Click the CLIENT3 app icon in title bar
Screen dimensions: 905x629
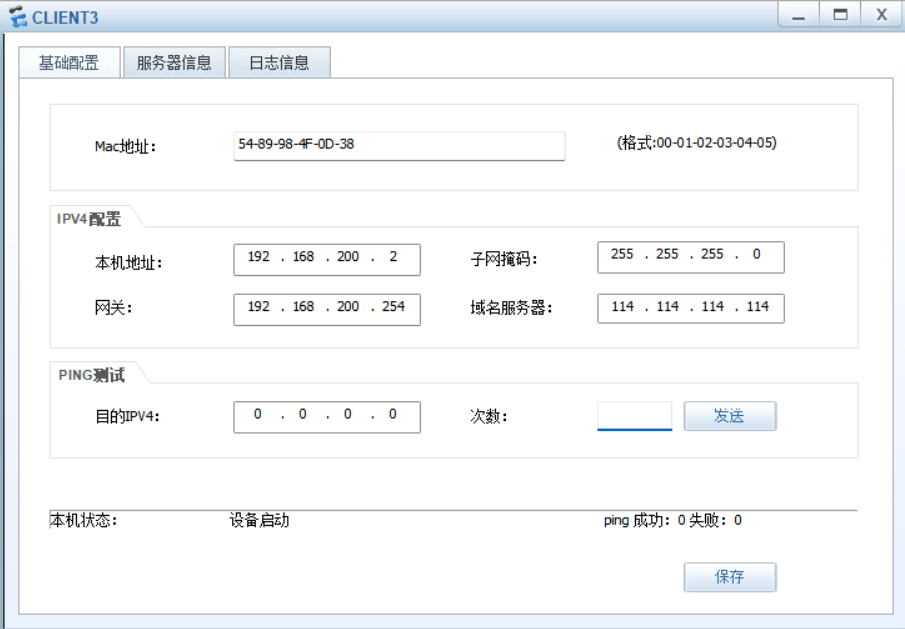(x=18, y=17)
